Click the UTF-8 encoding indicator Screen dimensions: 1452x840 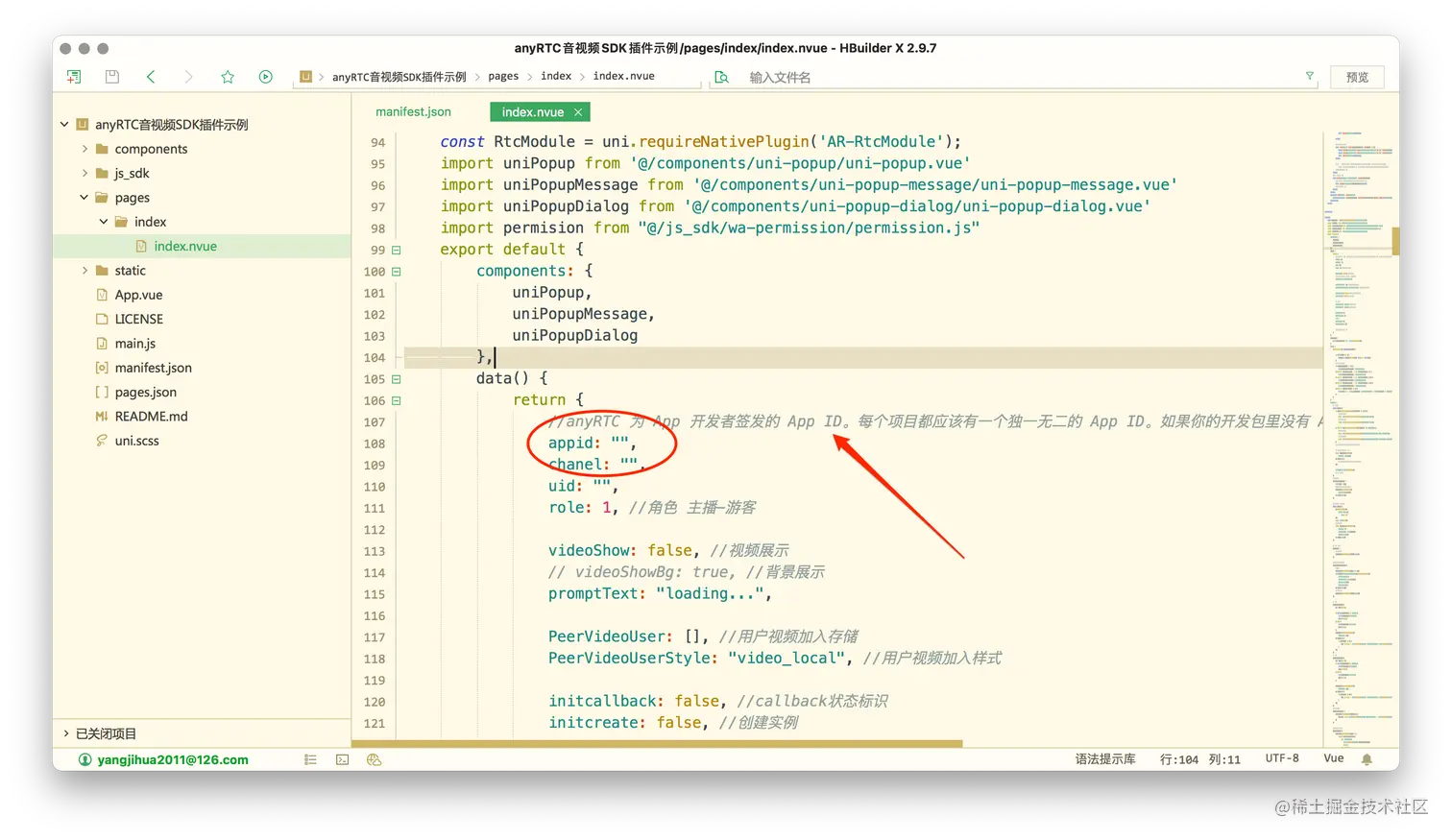click(1282, 758)
